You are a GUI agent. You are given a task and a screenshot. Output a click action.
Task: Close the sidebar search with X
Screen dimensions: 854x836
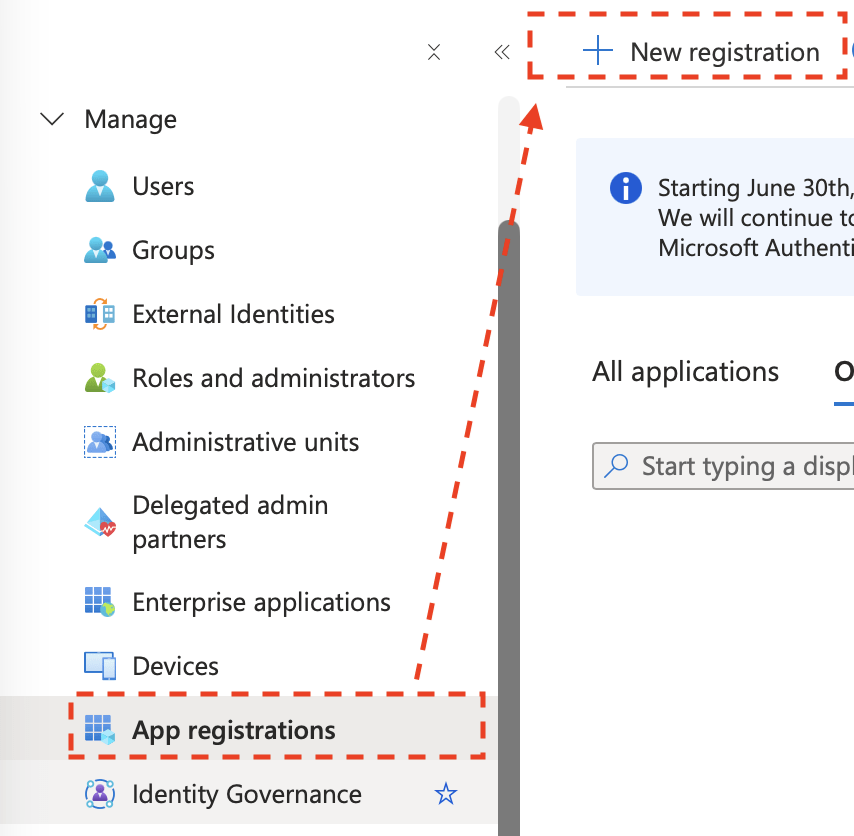434,52
